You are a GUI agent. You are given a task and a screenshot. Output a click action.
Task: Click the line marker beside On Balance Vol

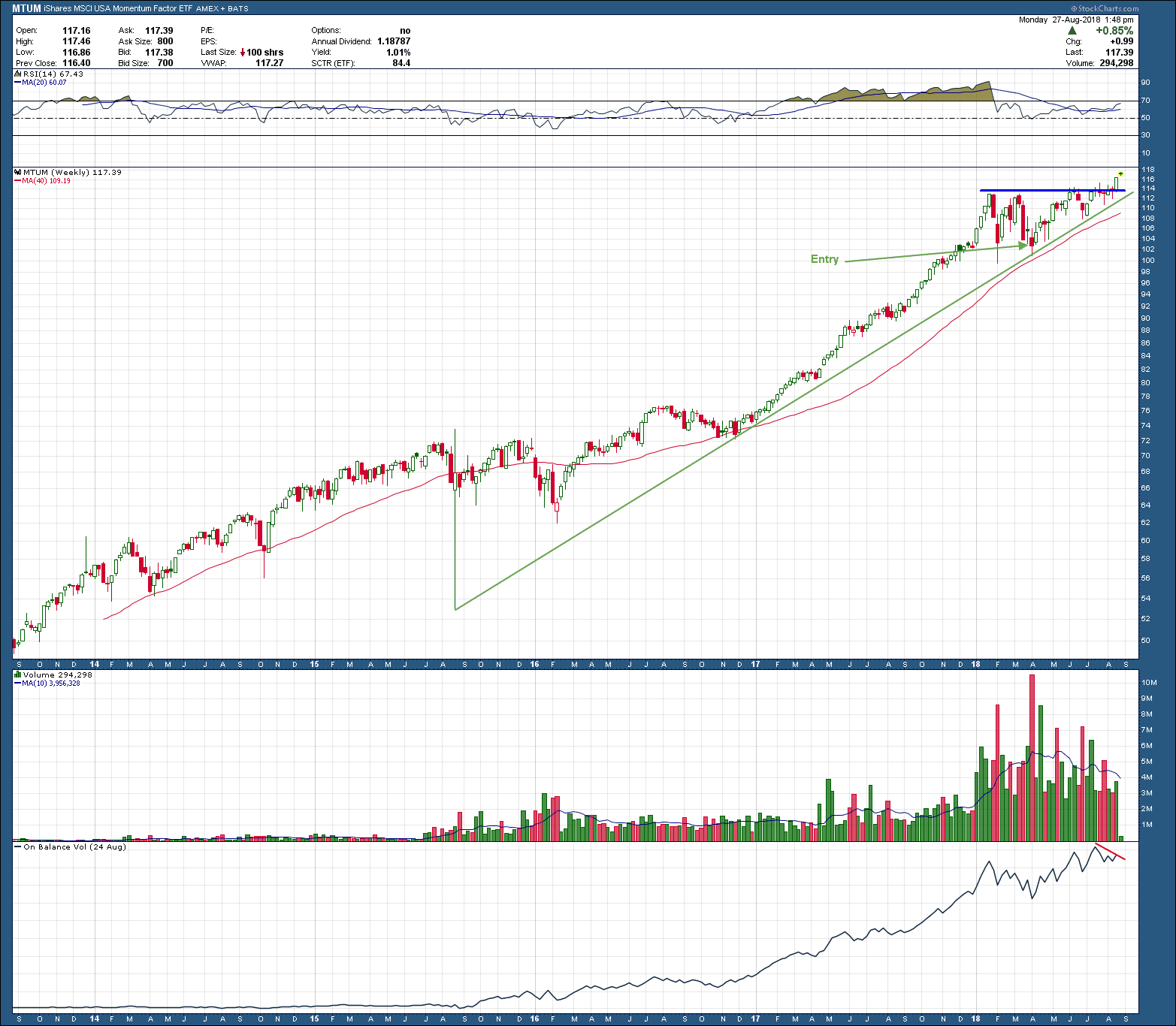coord(18,847)
